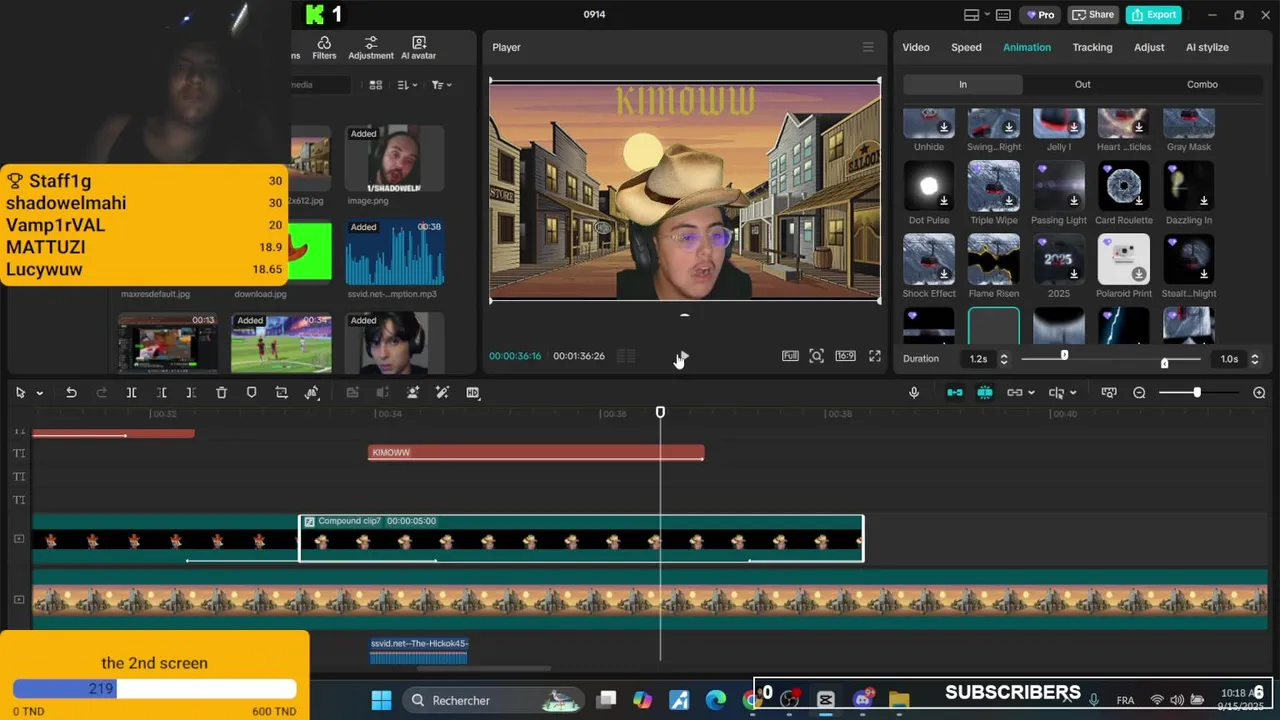Delete the right part at the playhead
Image resolution: width=1280 pixels, height=720 pixels.
click(191, 393)
